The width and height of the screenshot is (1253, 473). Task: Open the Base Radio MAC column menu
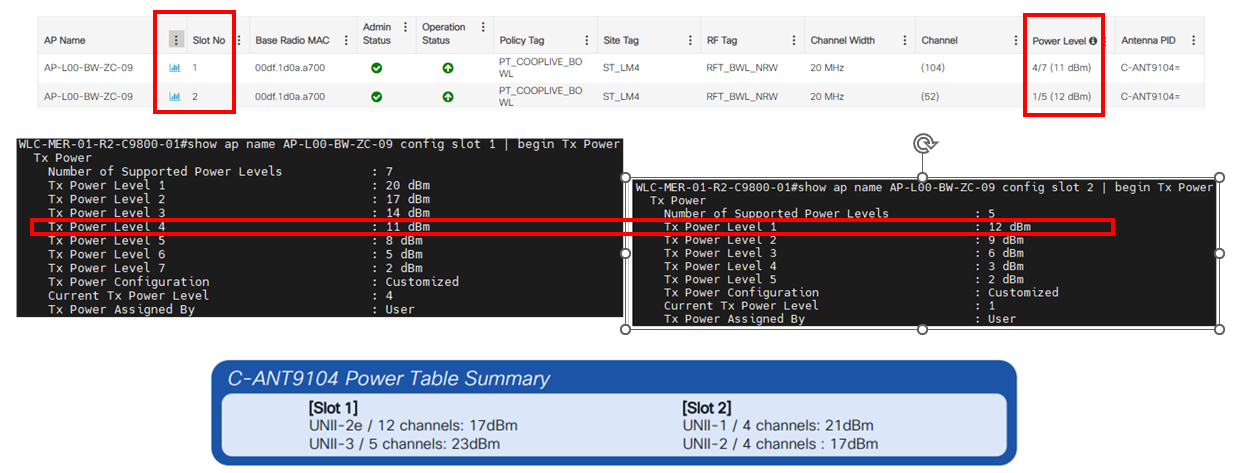[347, 40]
